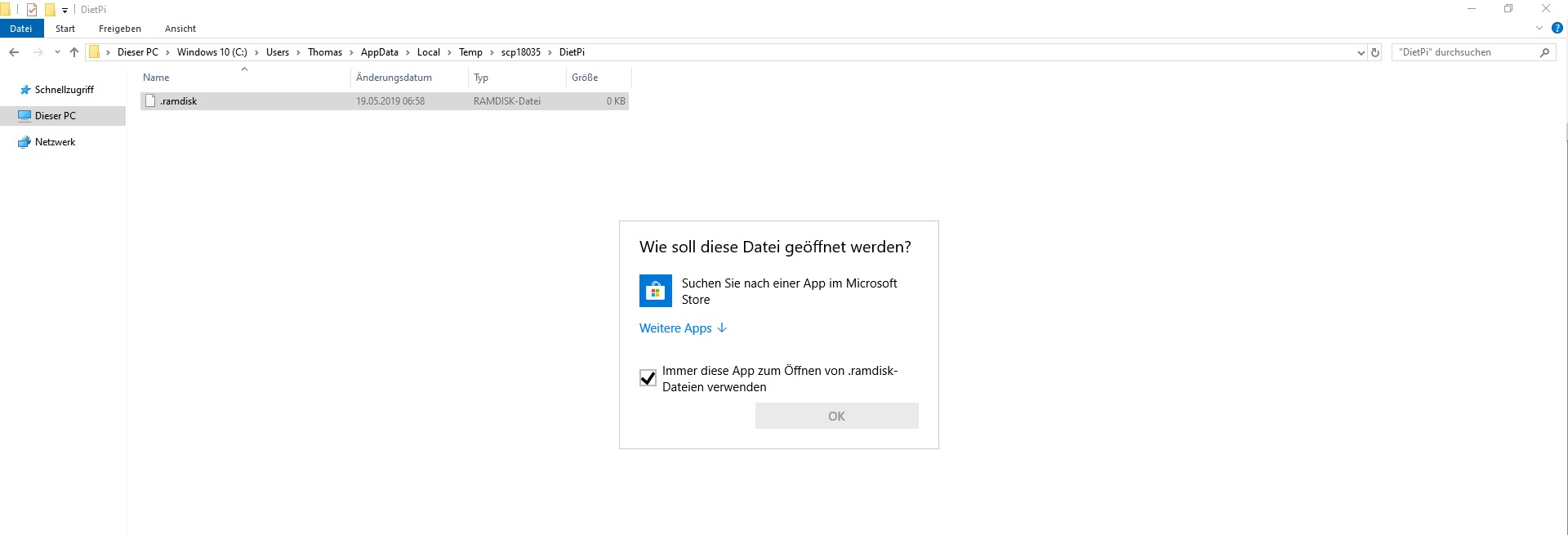Expand the ribbon with the chevron
Screen dimensions: 1568x535
[1539, 28]
